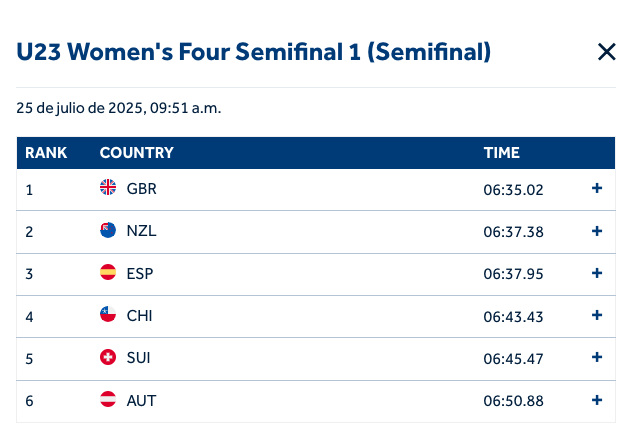Click the U23 Women's Four Semifinal title

tap(254, 52)
